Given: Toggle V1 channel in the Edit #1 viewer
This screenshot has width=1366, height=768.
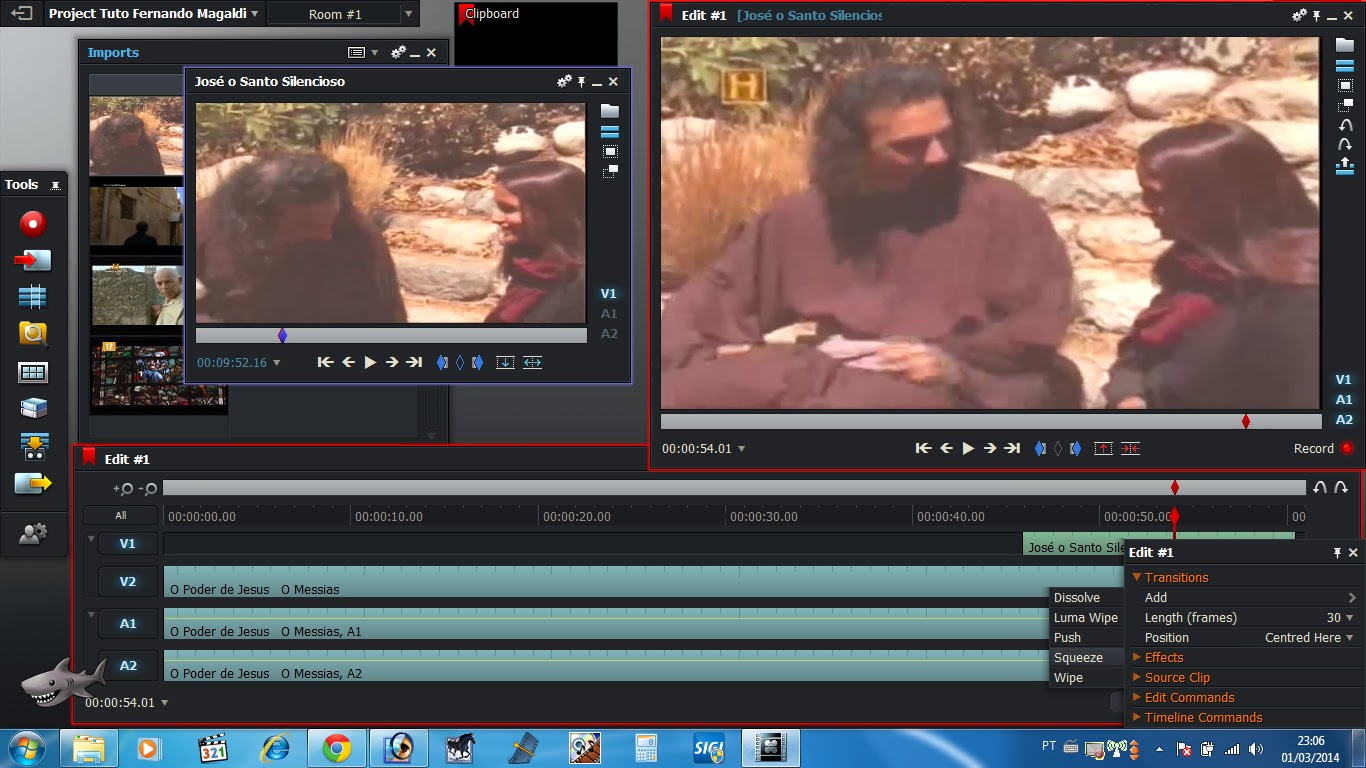Looking at the screenshot, I should coord(1344,379).
